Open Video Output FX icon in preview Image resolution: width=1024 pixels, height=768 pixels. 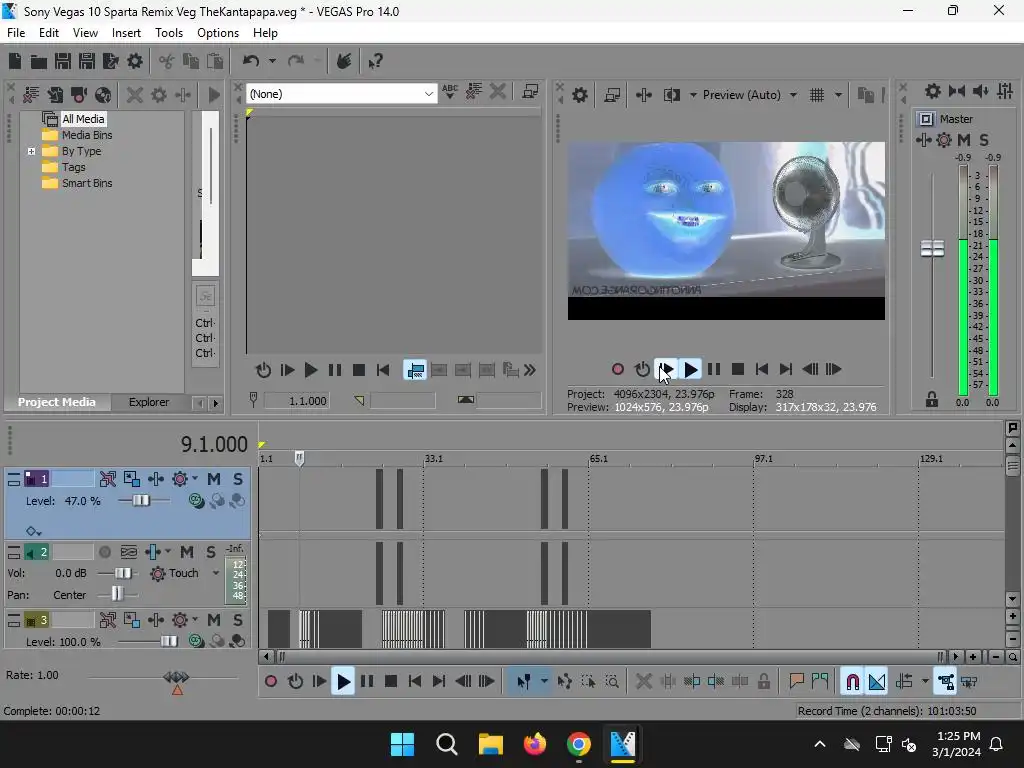click(643, 95)
